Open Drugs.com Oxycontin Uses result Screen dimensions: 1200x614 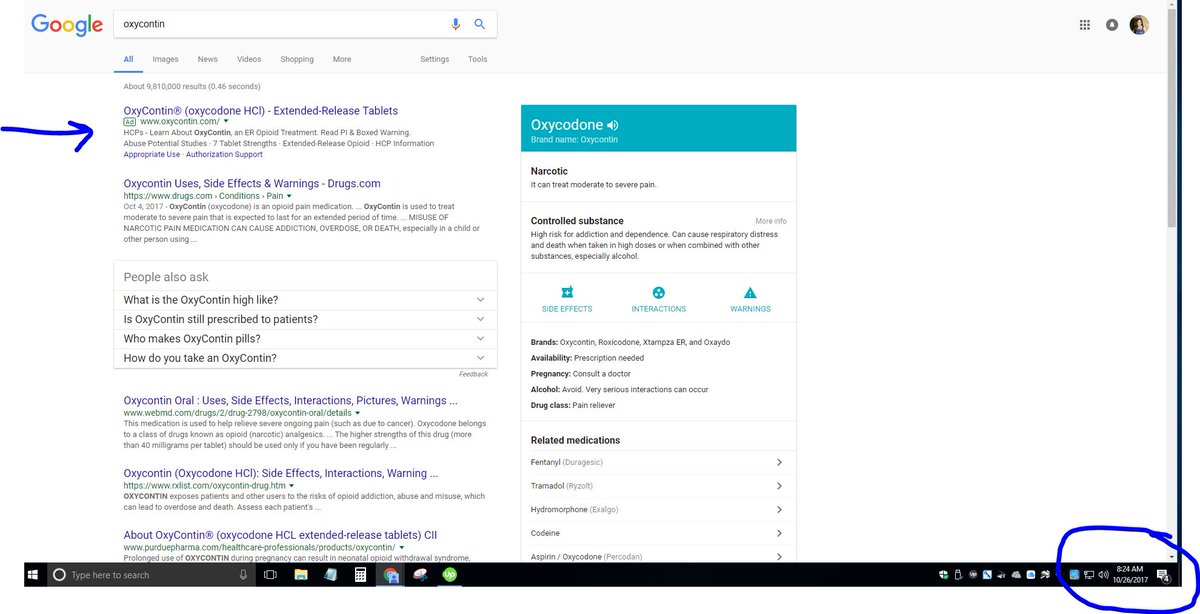(252, 183)
